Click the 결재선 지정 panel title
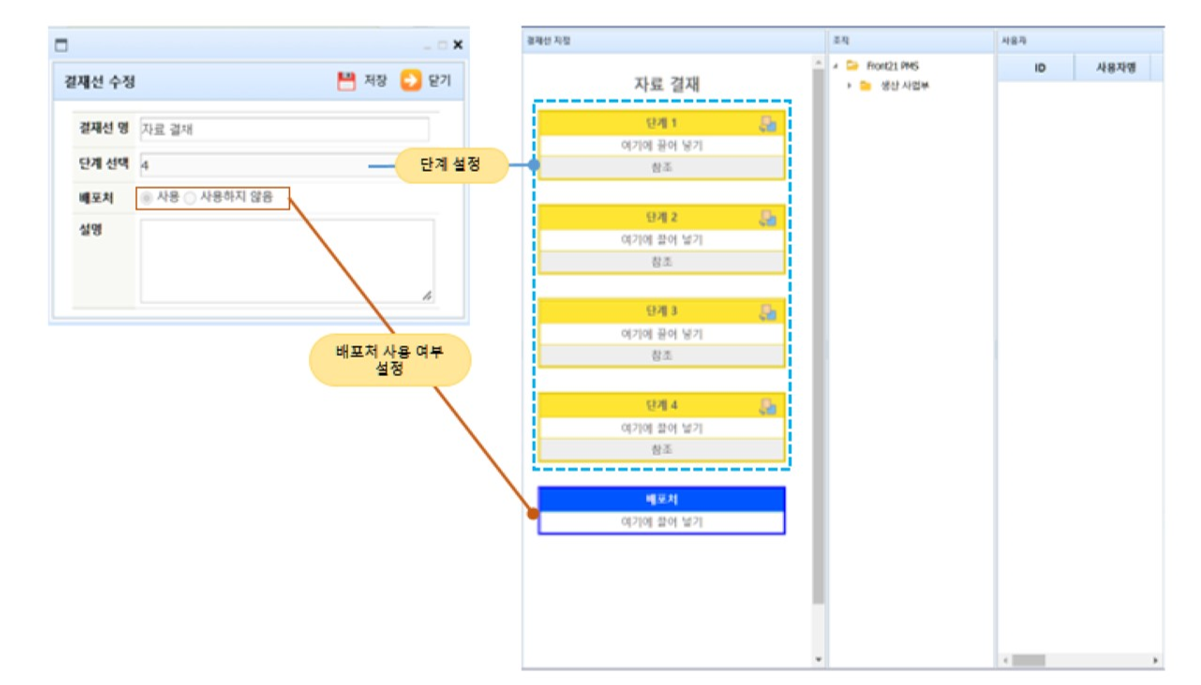Image resolution: width=1201 pixels, height=685 pixels. tap(549, 40)
